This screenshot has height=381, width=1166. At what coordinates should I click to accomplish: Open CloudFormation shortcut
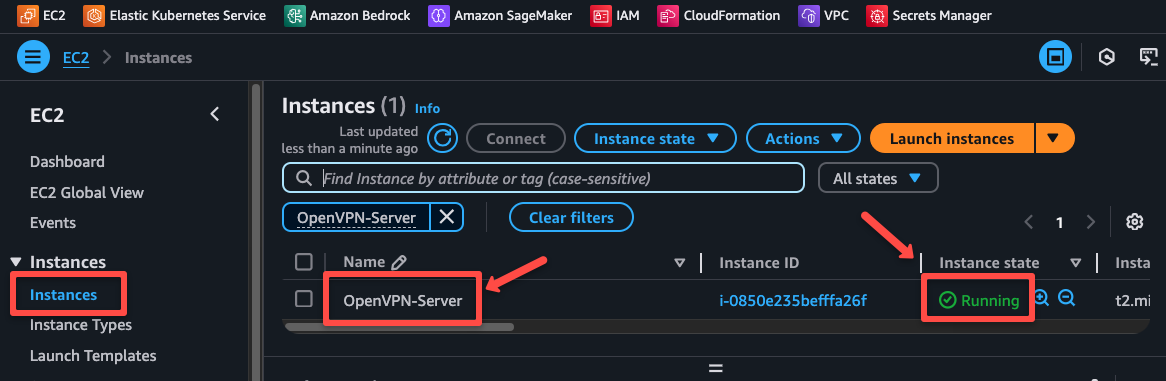pyautogui.click(x=719, y=15)
